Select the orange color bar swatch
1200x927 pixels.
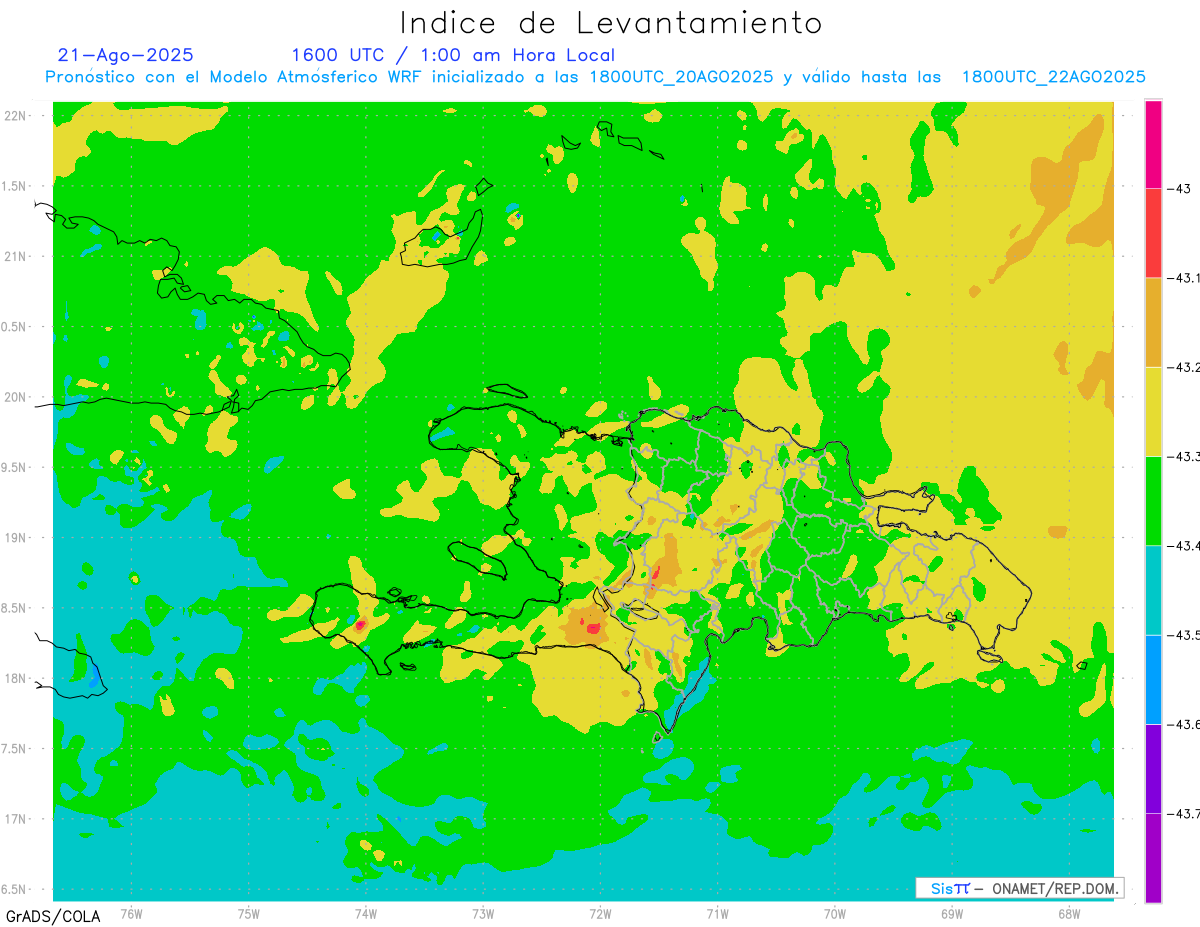click(1153, 322)
